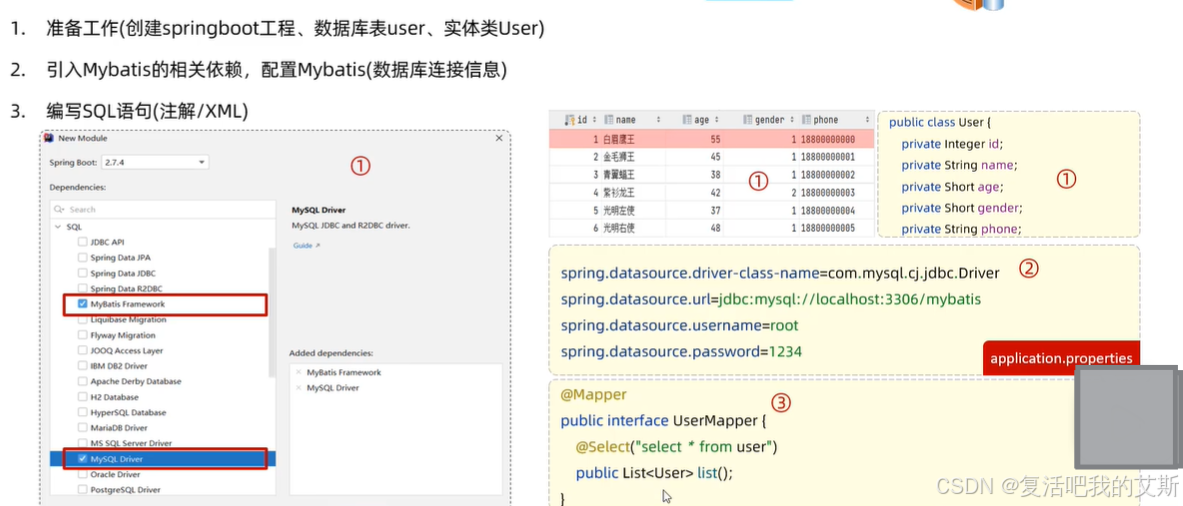Image resolution: width=1183 pixels, height=506 pixels.
Task: Click the spring.datasource.username=root line
Action: click(679, 326)
